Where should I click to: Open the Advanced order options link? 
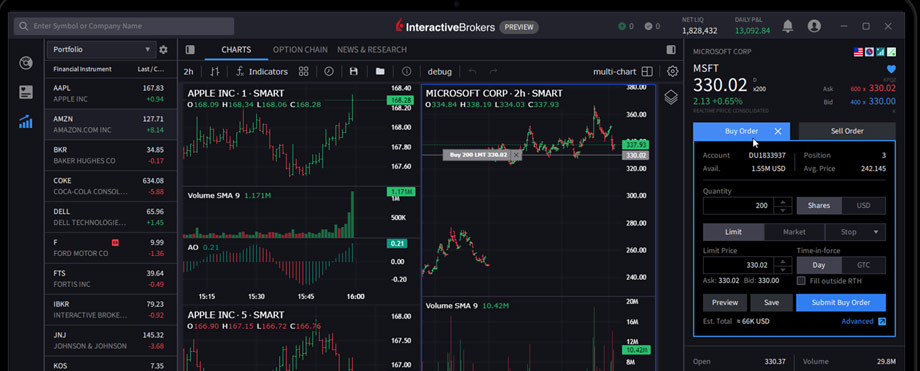[857, 321]
